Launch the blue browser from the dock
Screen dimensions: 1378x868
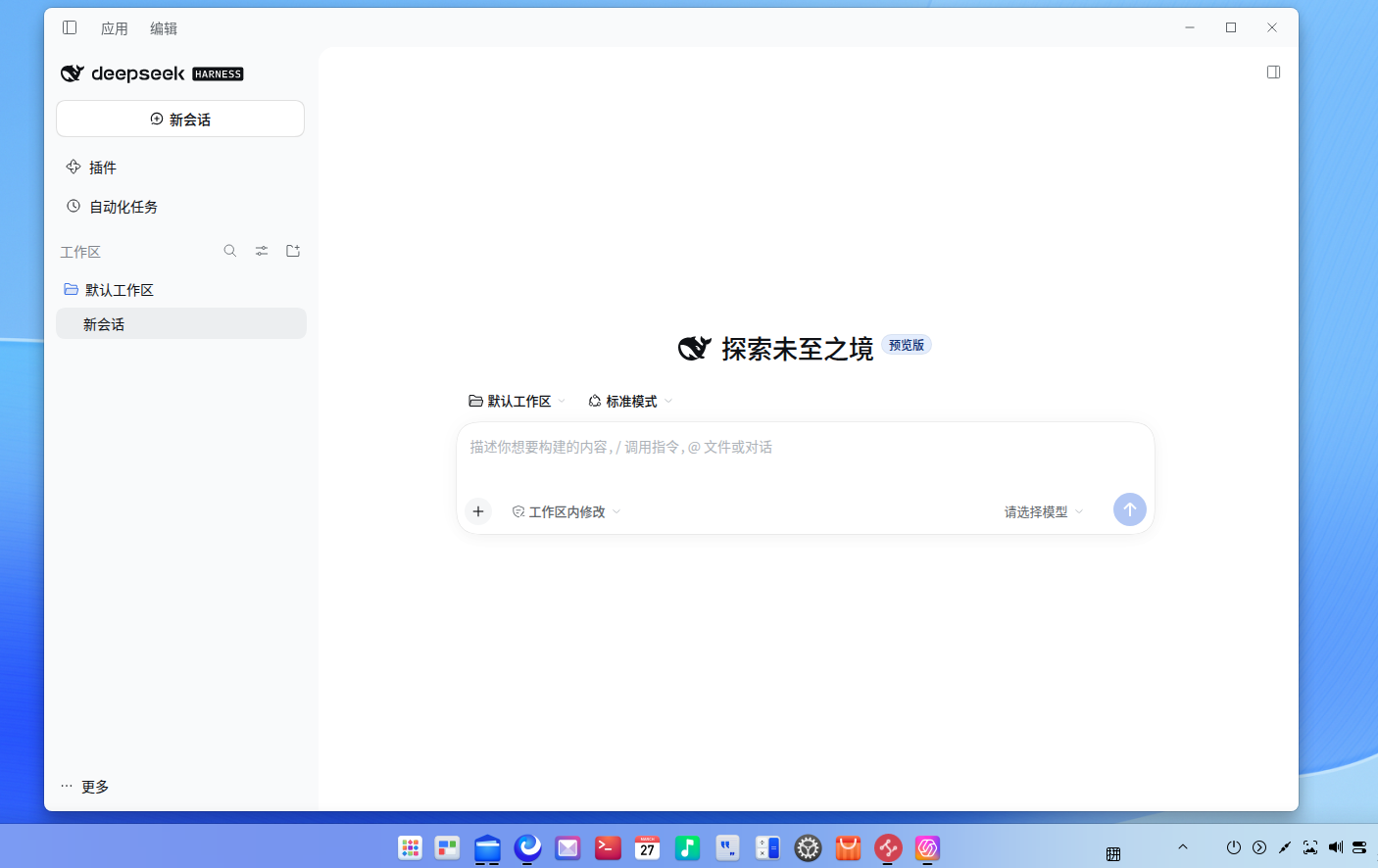click(527, 847)
